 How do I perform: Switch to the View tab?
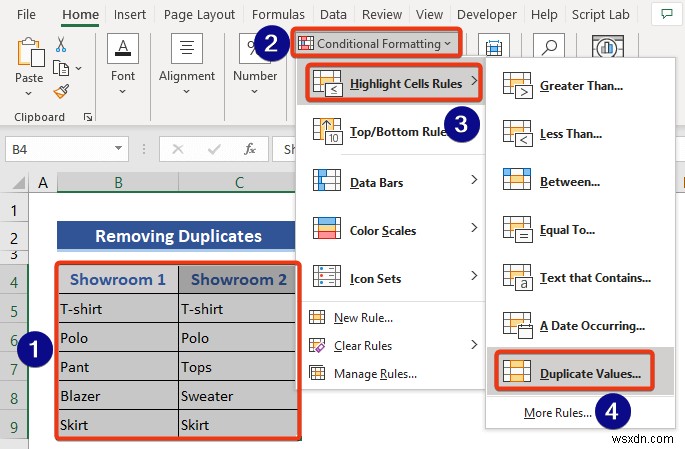tap(429, 14)
